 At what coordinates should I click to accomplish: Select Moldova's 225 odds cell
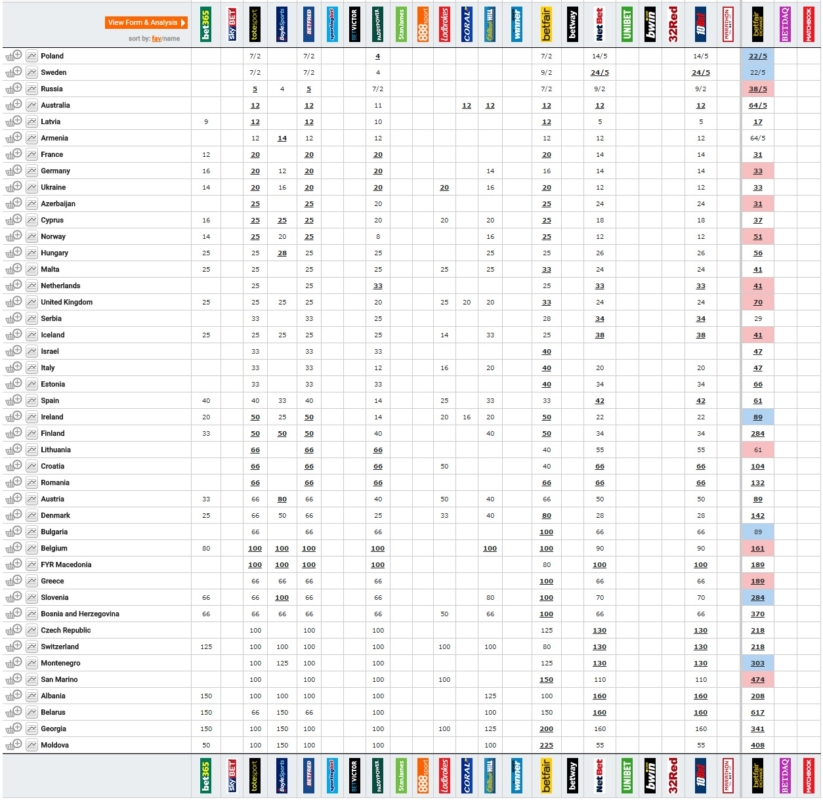coord(546,745)
